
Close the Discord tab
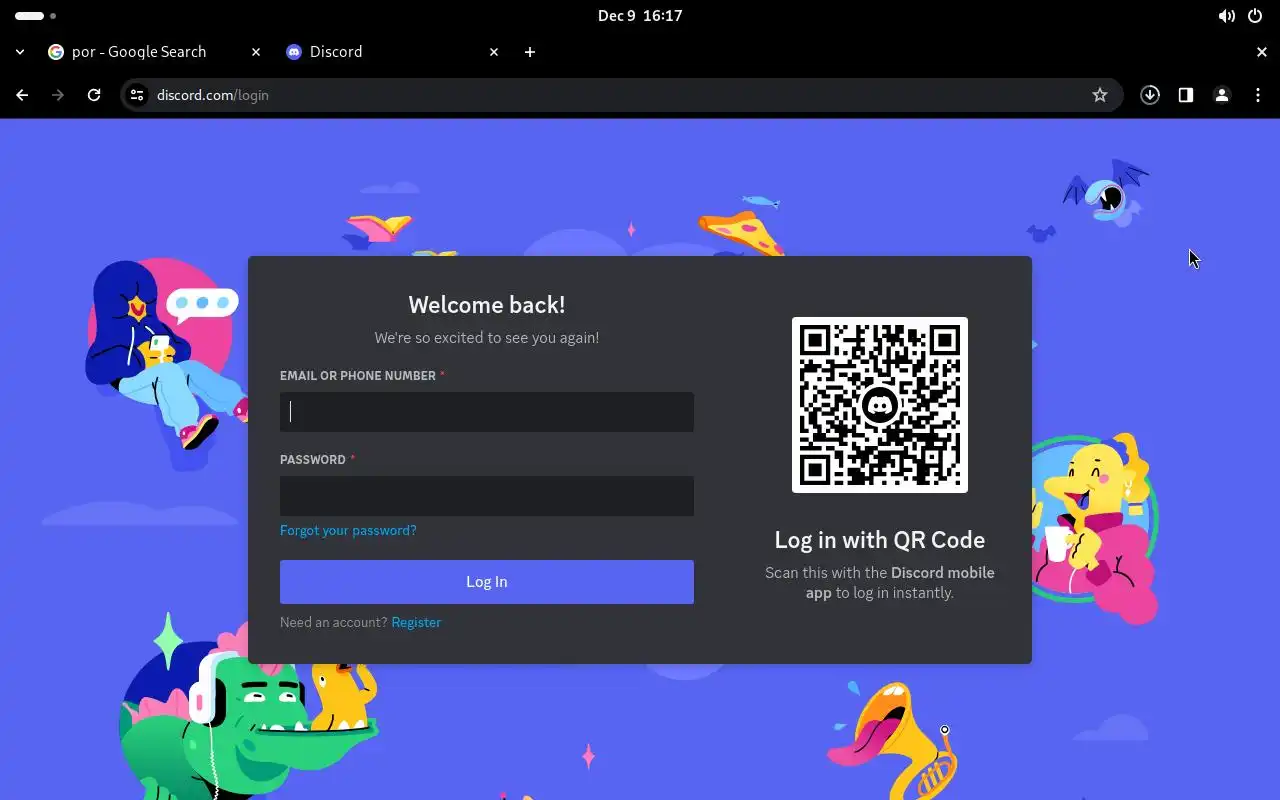[494, 52]
